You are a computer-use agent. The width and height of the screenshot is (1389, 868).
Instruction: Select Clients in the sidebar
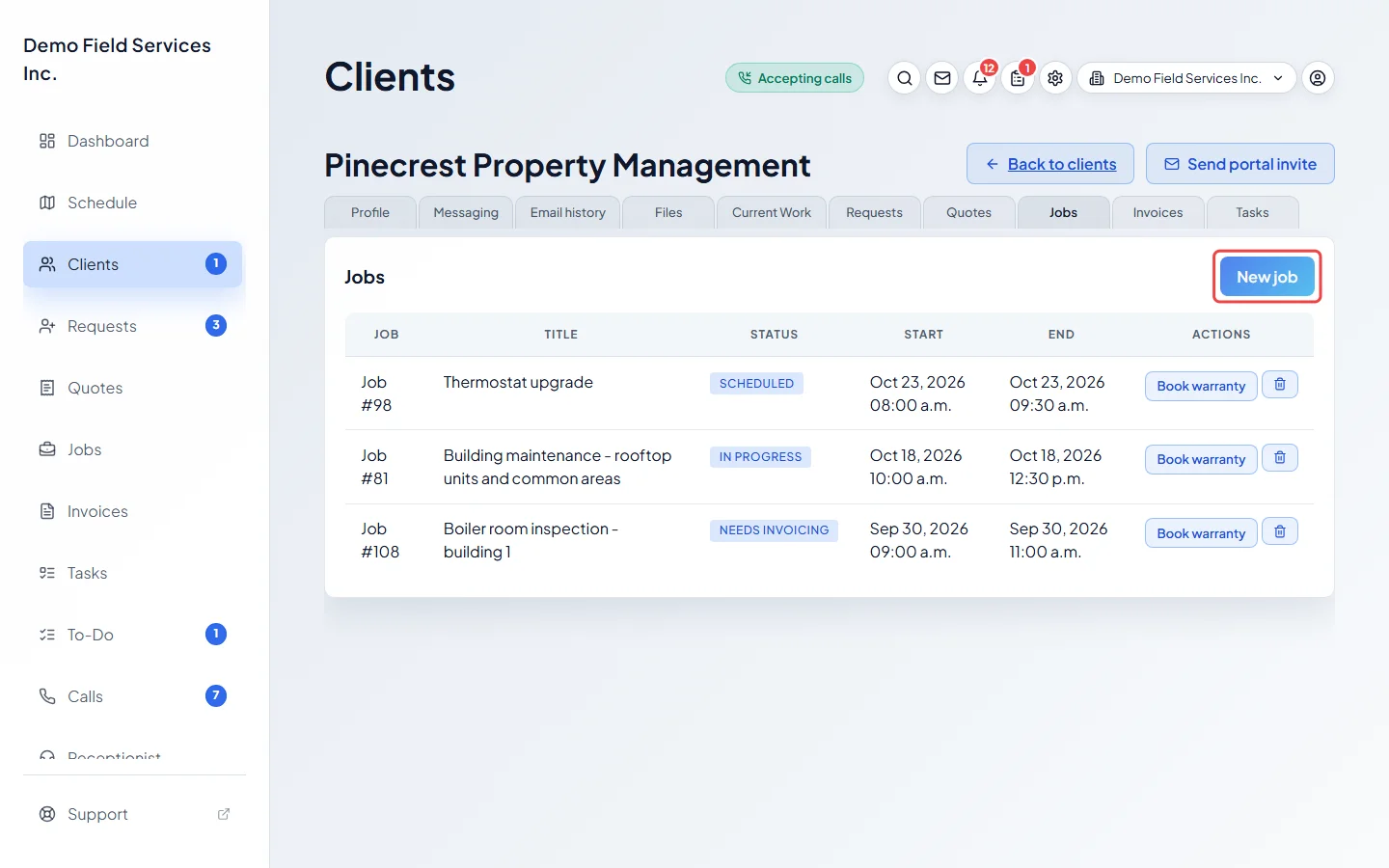point(133,264)
